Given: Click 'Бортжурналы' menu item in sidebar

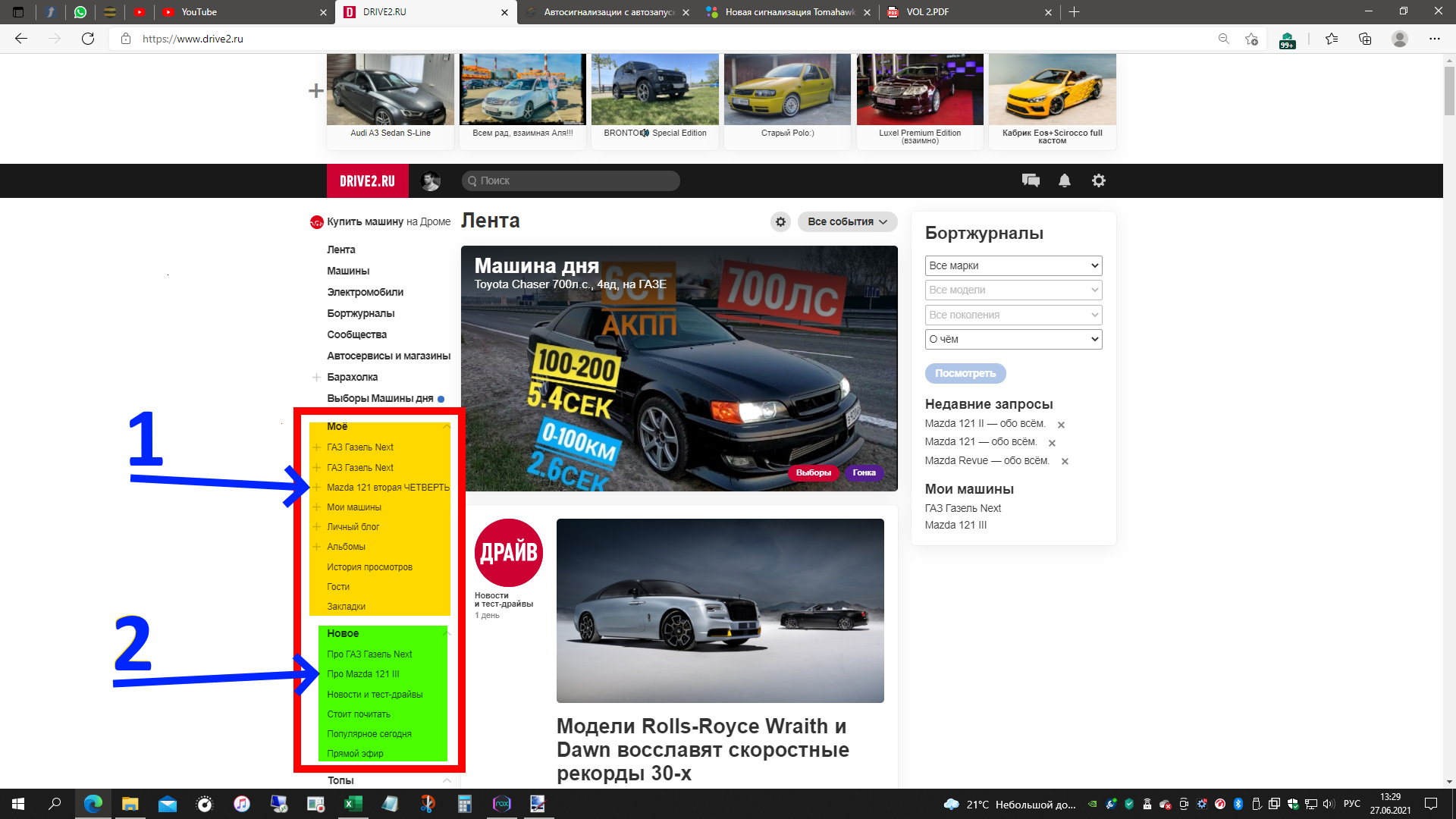Looking at the screenshot, I should pyautogui.click(x=361, y=313).
